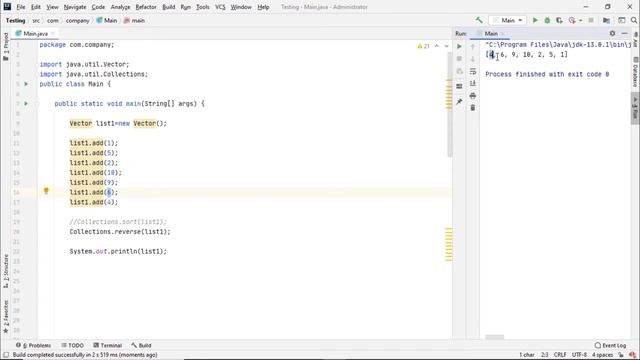Viewport: 640px width, 360px height.
Task: Click the profiler run icon
Action: [x=572, y=20]
